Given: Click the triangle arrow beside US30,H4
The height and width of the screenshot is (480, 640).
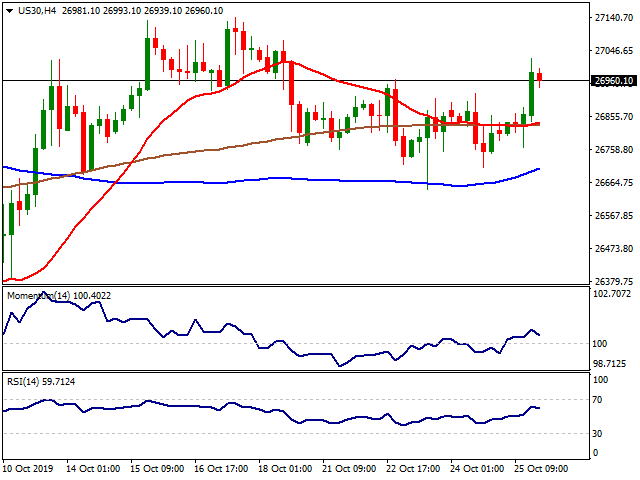Looking at the screenshot, I should click(9, 11).
